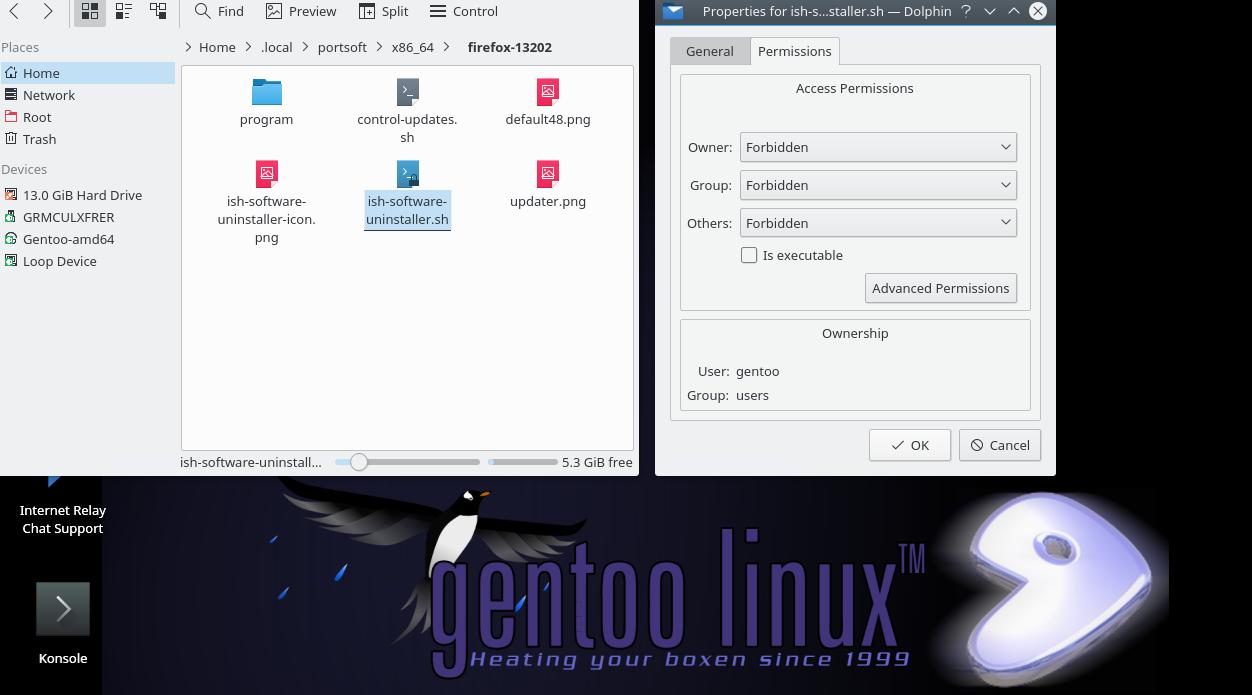This screenshot has width=1252, height=695.
Task: Open Root place in sidebar
Action: [88, 117]
